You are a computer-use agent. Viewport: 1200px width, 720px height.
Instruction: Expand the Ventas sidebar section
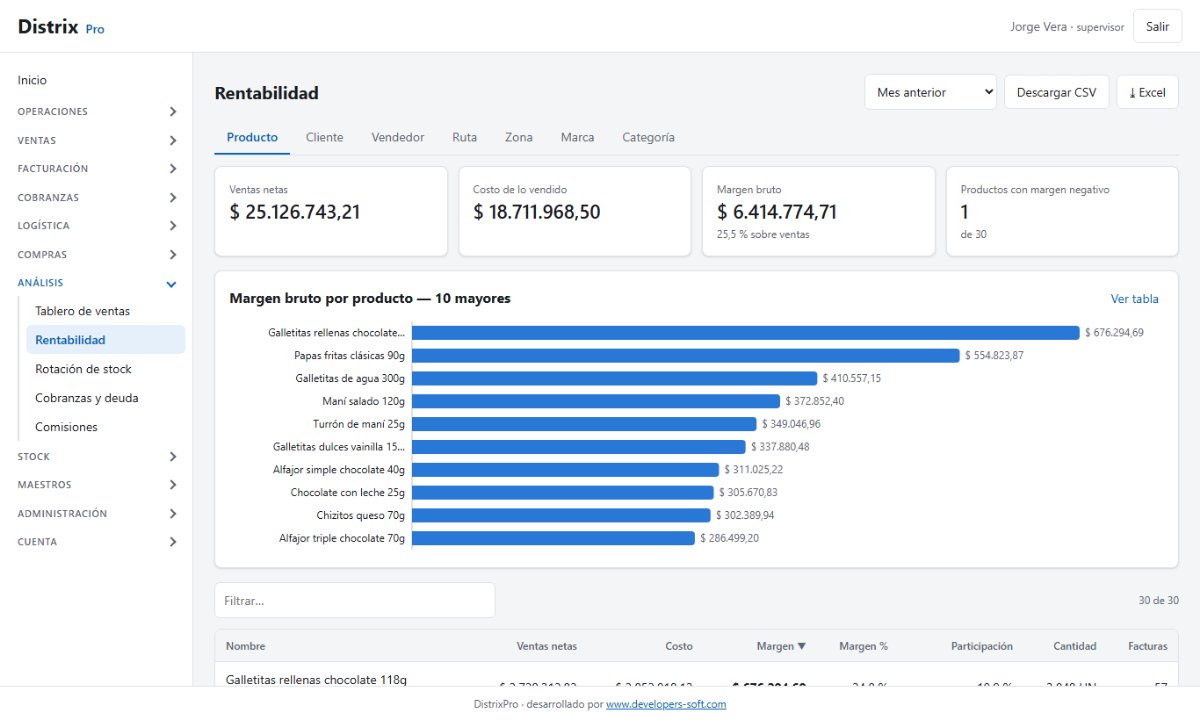[x=96, y=141]
